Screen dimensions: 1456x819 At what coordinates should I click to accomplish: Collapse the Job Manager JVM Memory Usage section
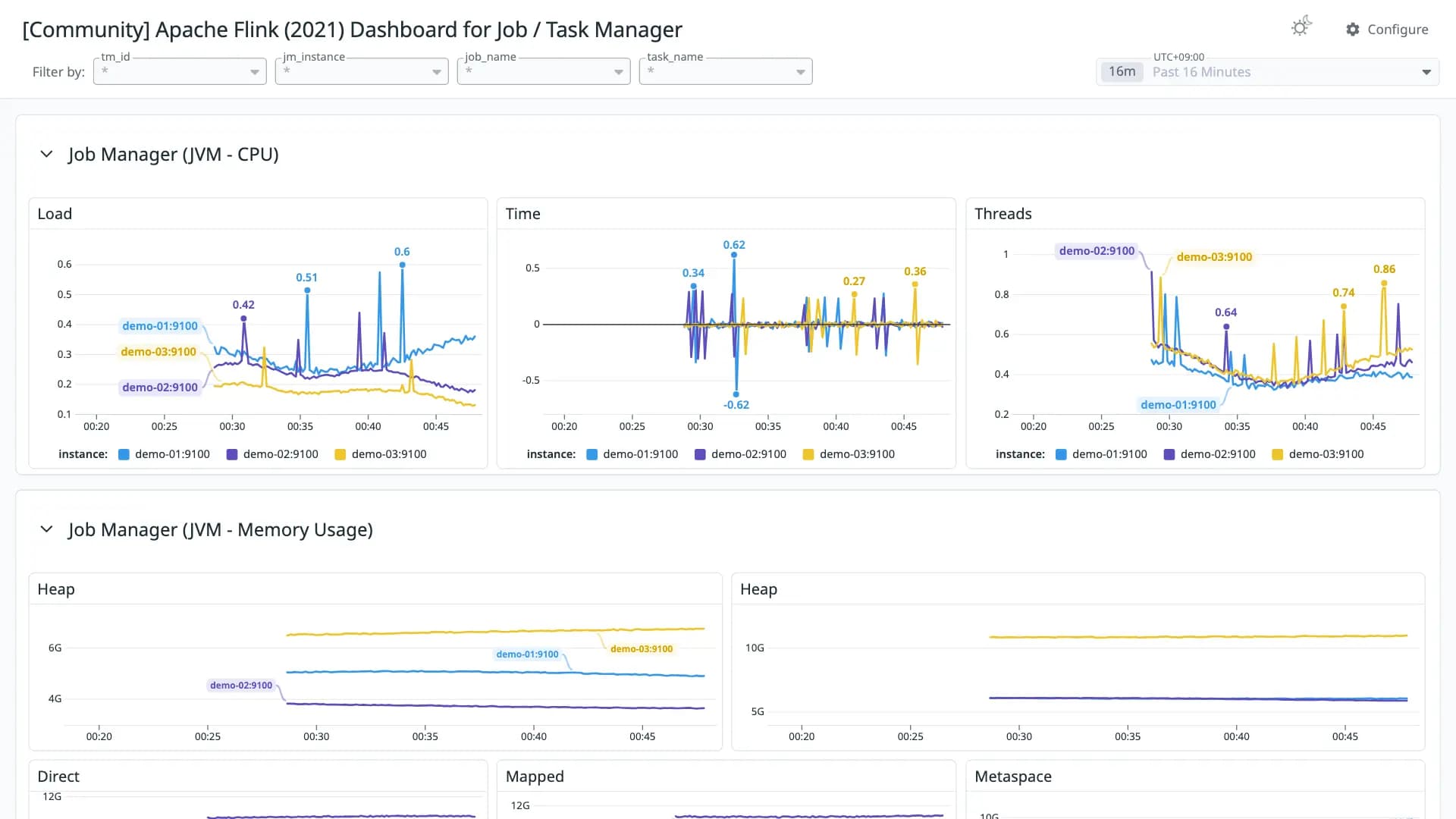click(46, 529)
